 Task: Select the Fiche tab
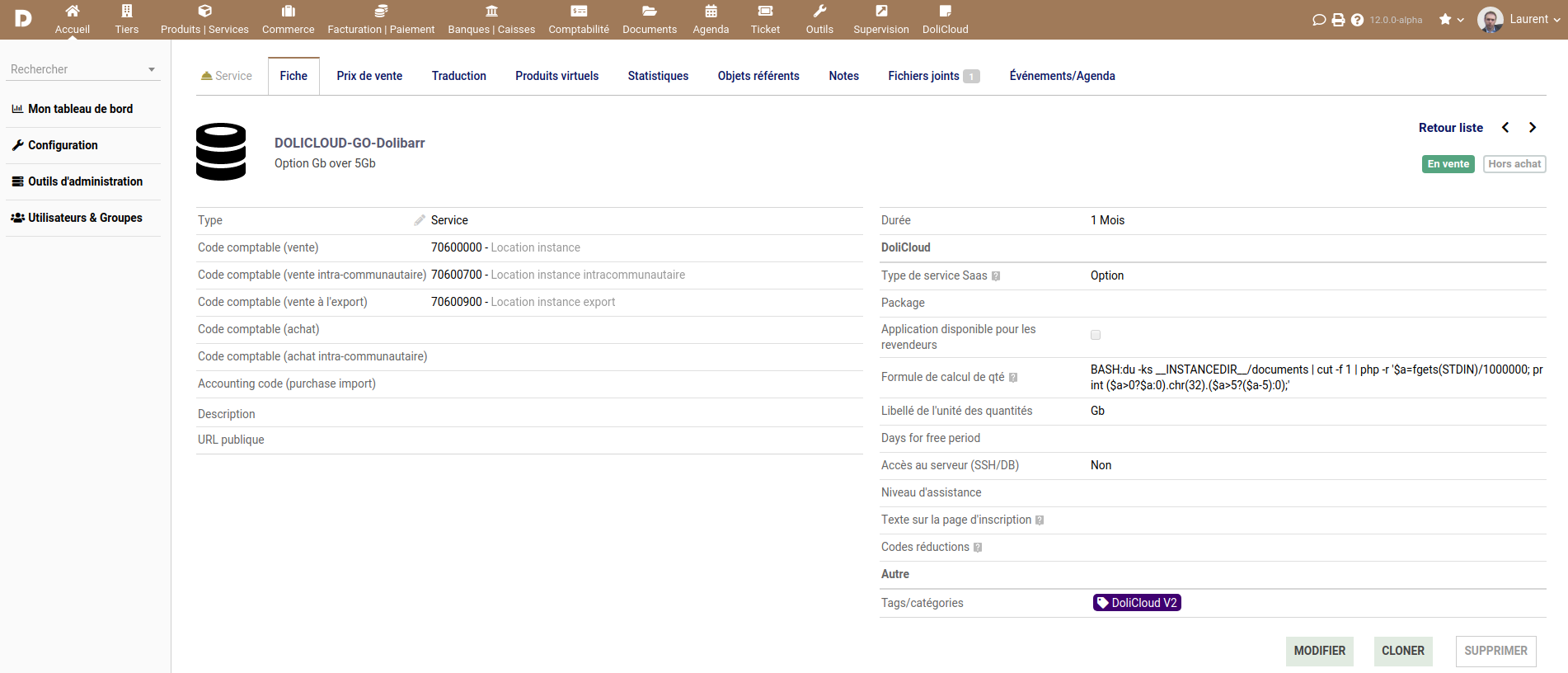click(293, 76)
